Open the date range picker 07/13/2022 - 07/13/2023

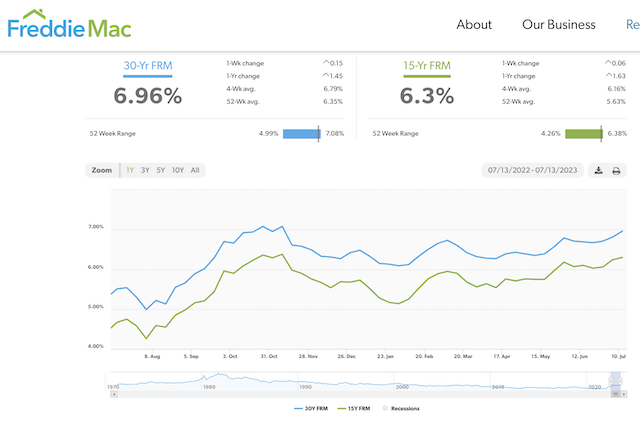(531, 170)
